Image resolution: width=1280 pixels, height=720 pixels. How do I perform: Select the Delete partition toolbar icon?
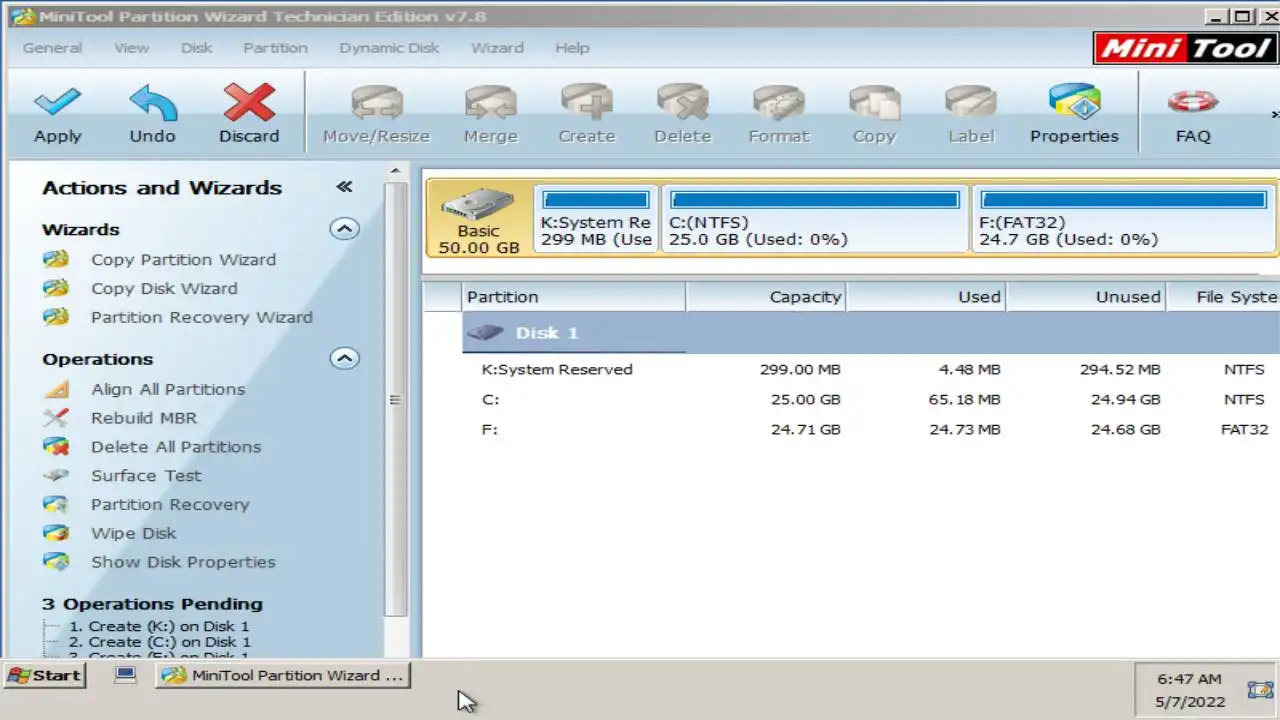click(x=682, y=102)
